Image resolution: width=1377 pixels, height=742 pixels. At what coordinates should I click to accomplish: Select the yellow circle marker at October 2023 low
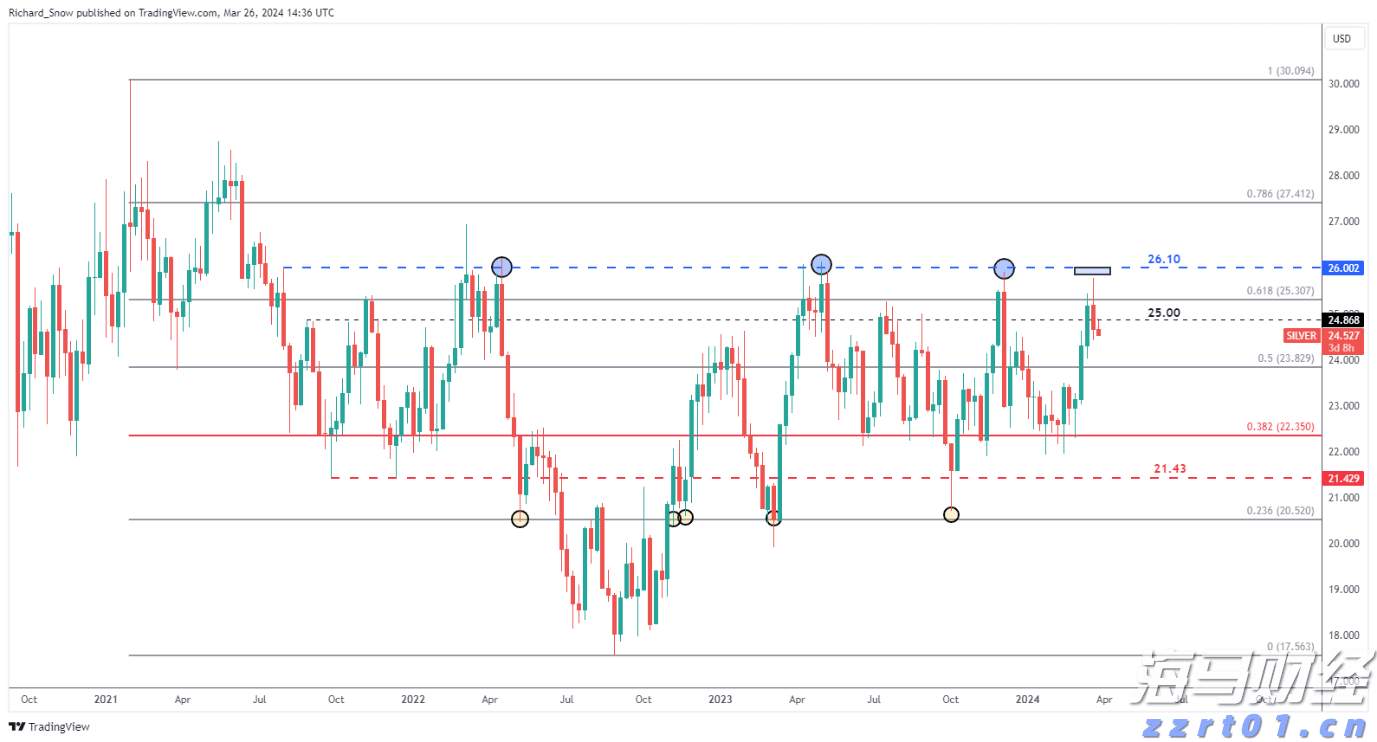(x=951, y=514)
